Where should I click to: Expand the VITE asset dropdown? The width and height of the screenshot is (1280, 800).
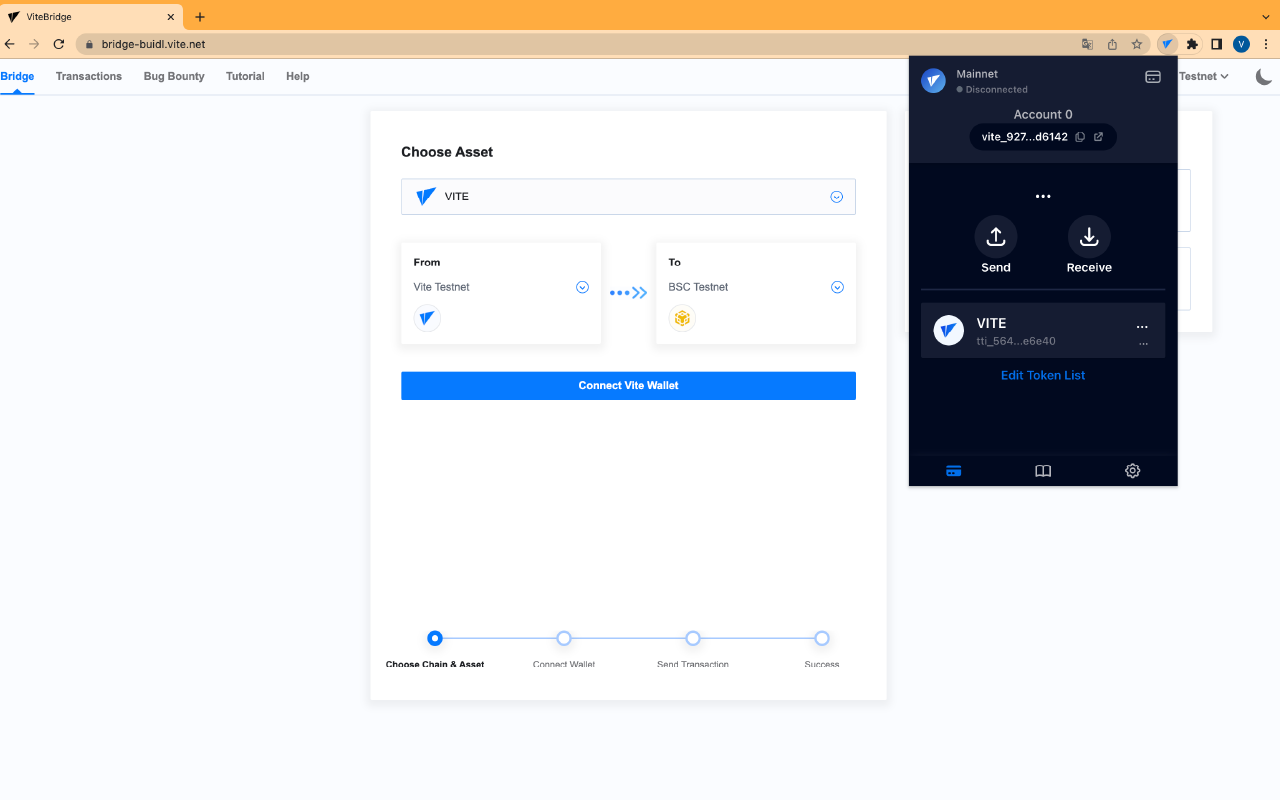[x=837, y=197]
